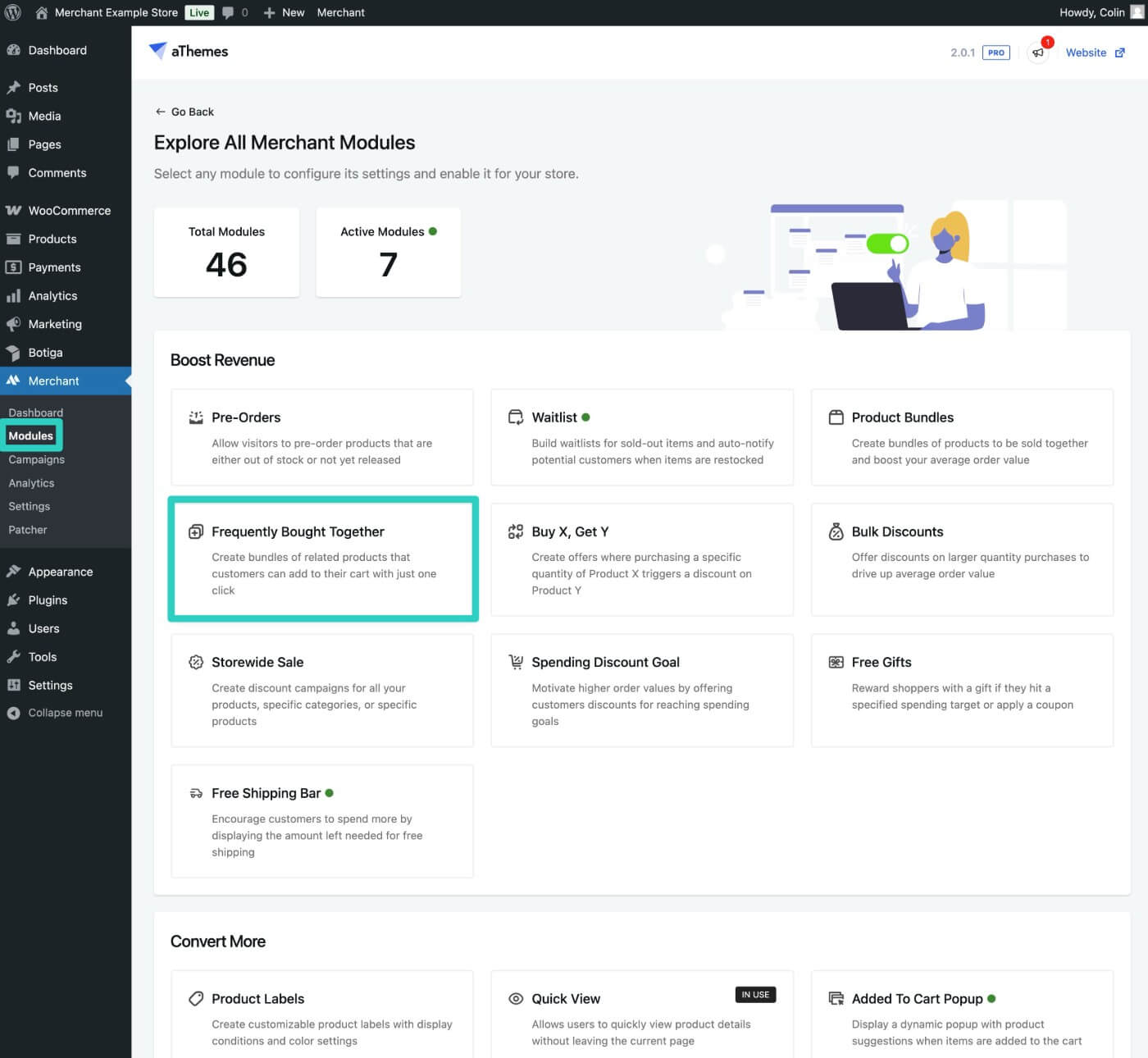
Task: Open Campaigns submenu item
Action: (x=37, y=459)
